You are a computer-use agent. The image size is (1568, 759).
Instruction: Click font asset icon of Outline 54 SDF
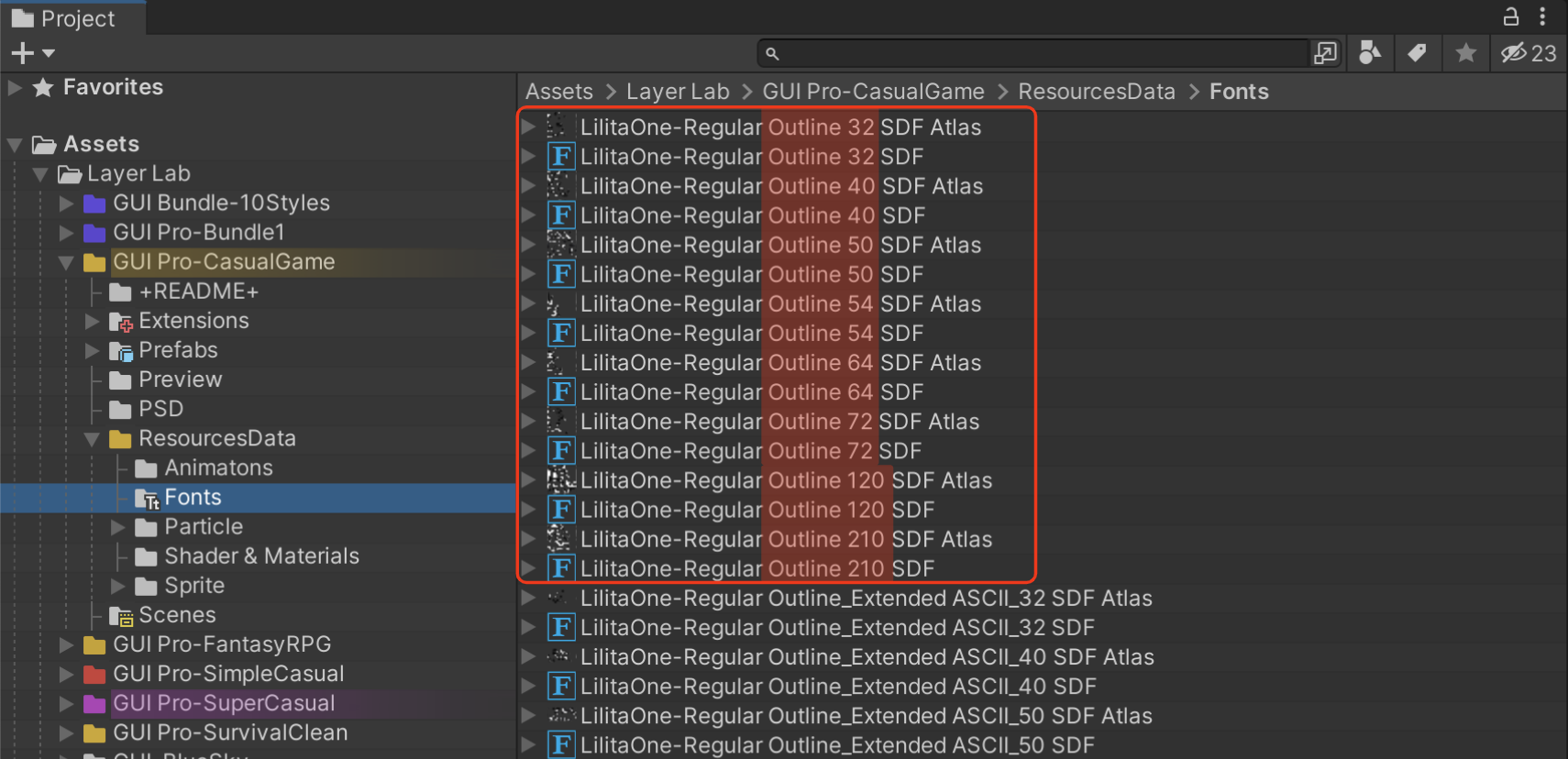(561, 333)
